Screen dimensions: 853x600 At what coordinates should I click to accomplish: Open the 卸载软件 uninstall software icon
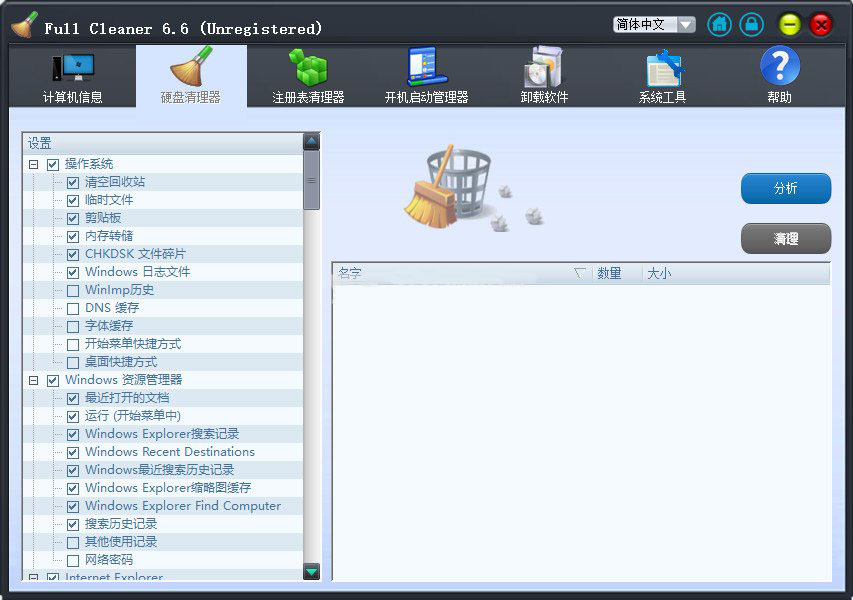coord(544,69)
